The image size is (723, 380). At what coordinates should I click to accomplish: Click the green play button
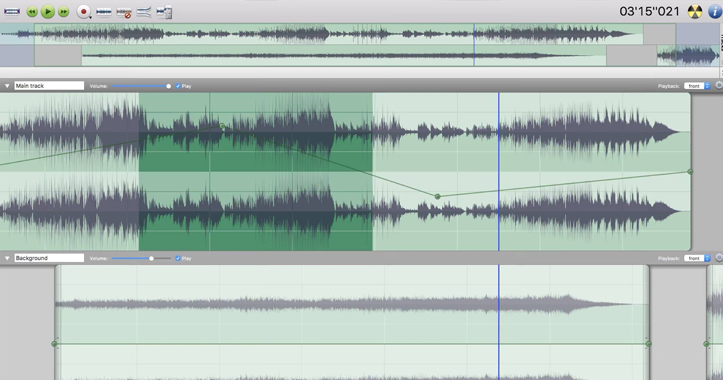pos(47,12)
